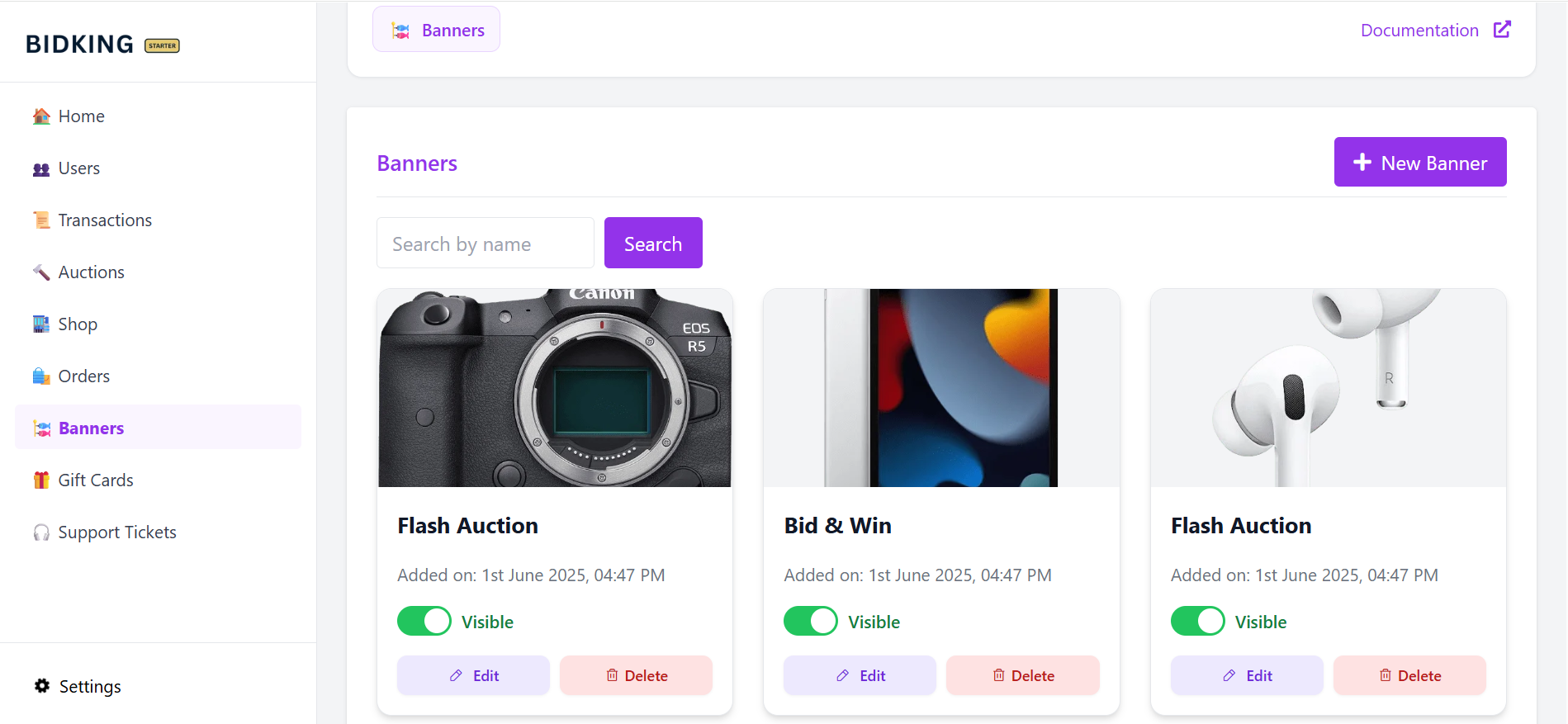Click the Settings gear icon
Screen dimensions: 1568x724
[x=42, y=686]
